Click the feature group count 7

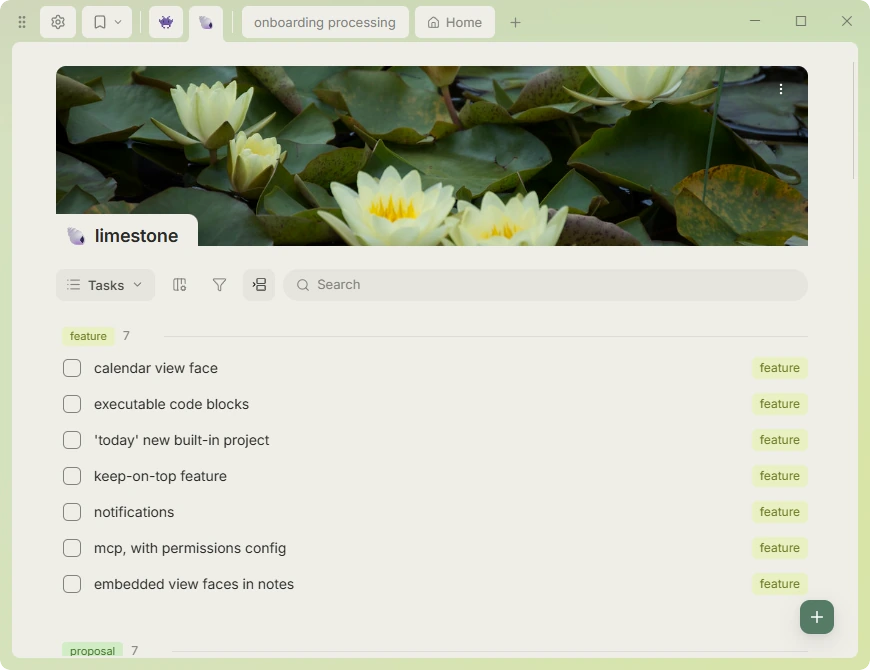126,336
